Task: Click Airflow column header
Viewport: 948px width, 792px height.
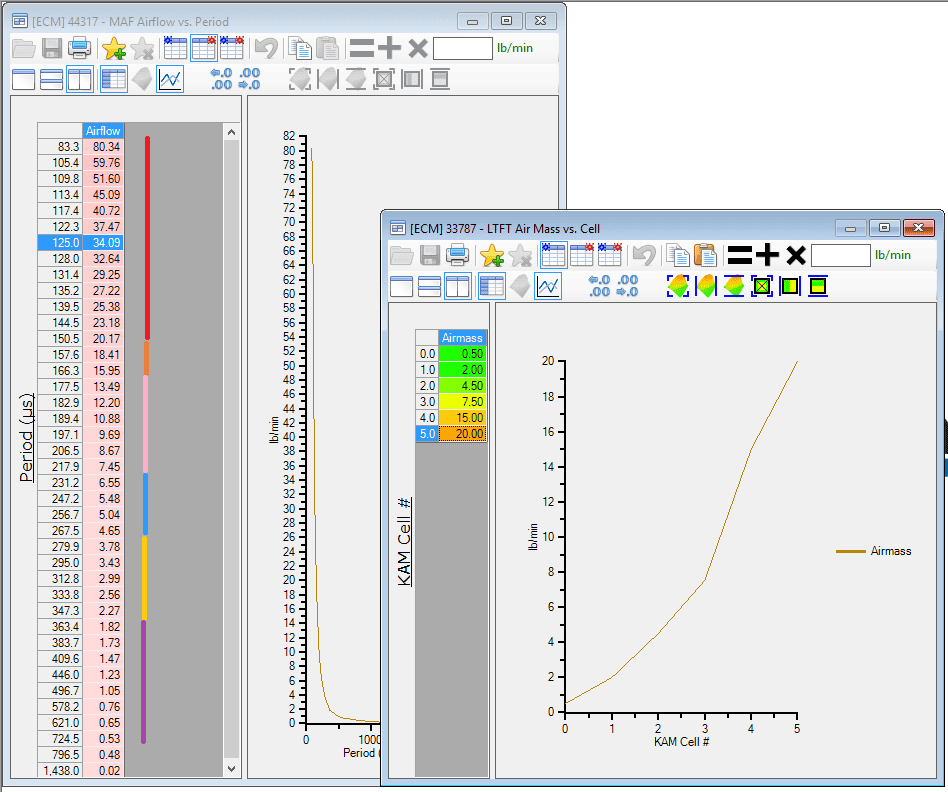Action: (x=103, y=131)
